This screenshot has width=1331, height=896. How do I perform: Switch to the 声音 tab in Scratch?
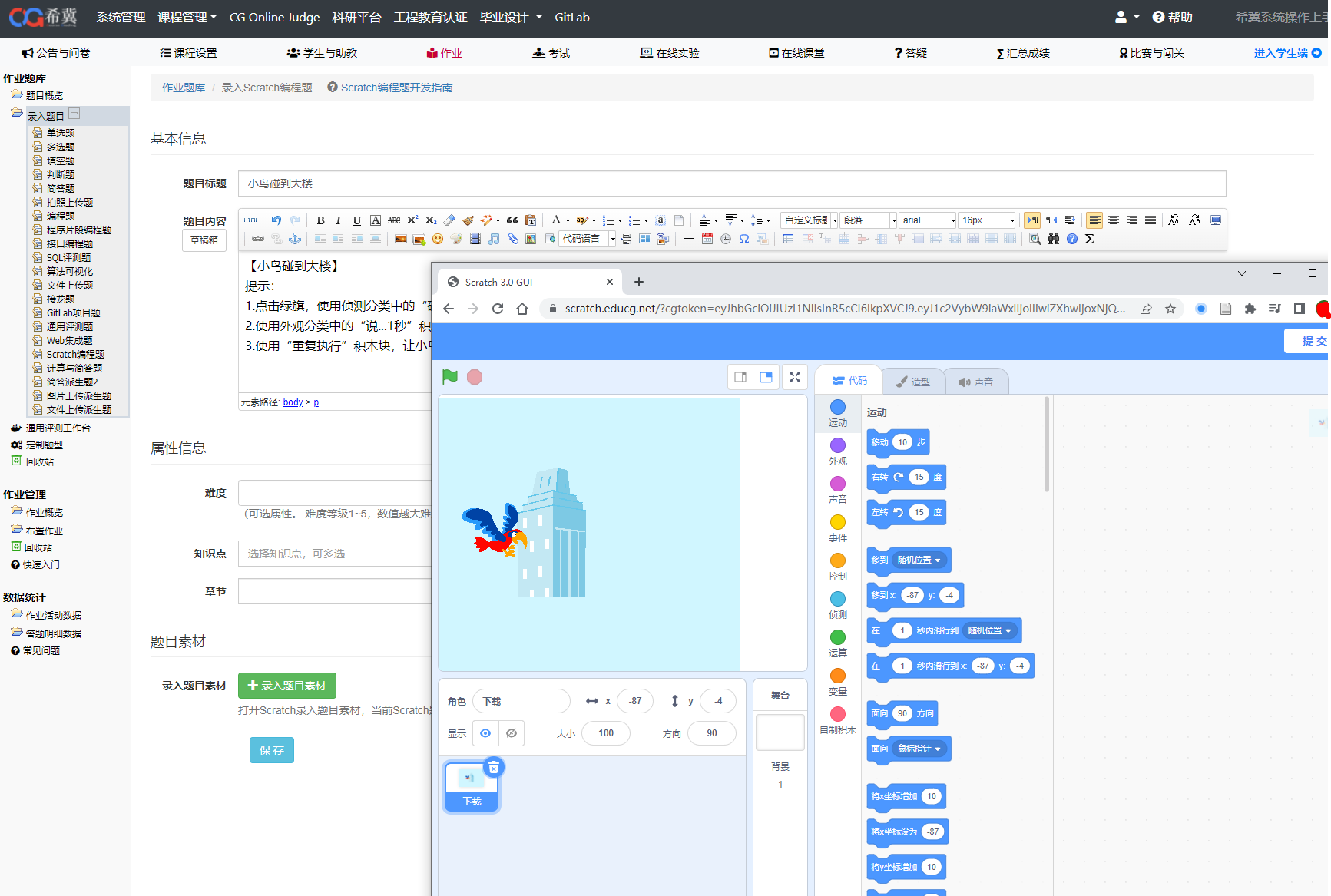[x=975, y=382]
